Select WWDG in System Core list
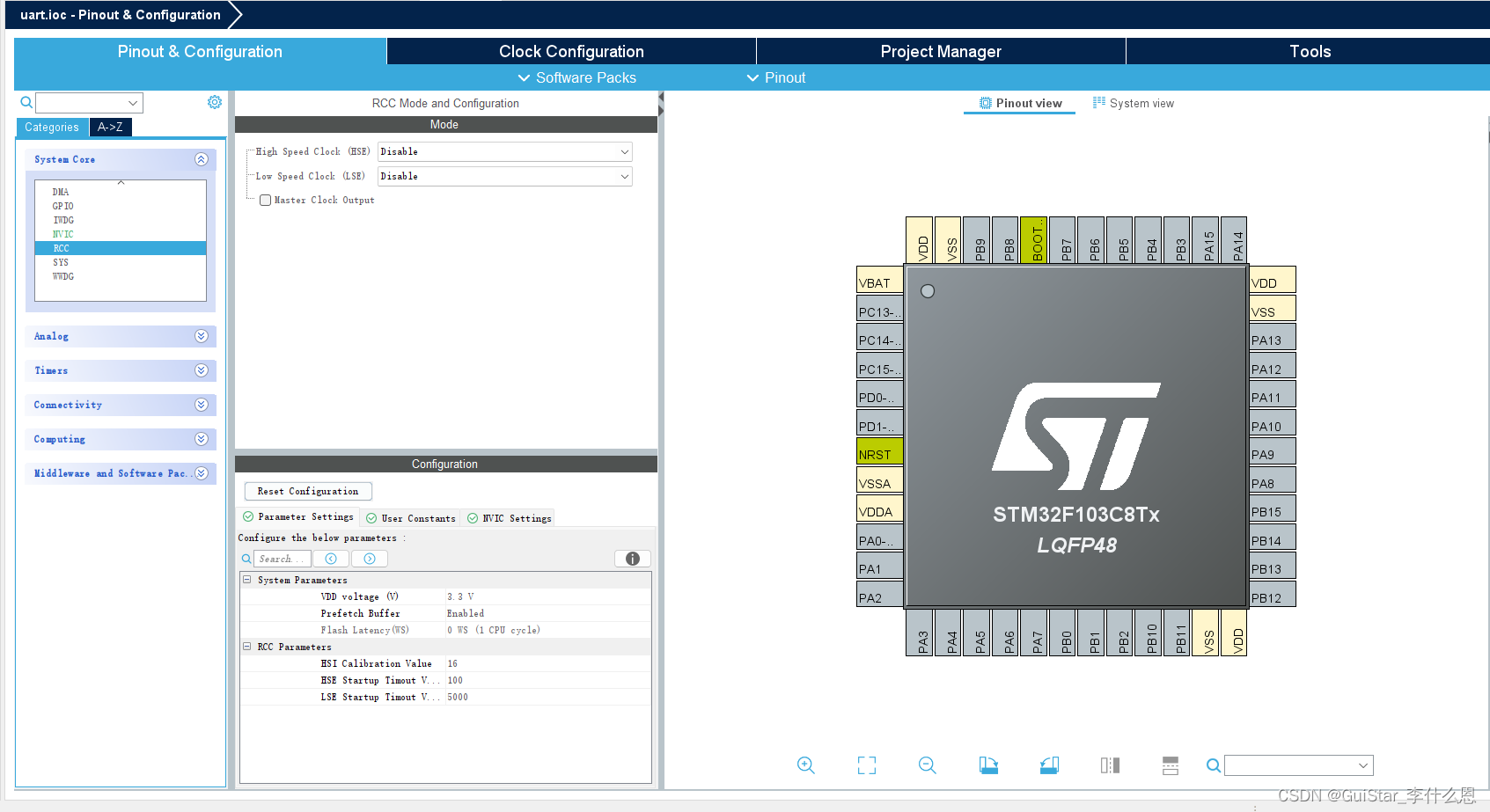This screenshot has height=812, width=1490. click(62, 276)
